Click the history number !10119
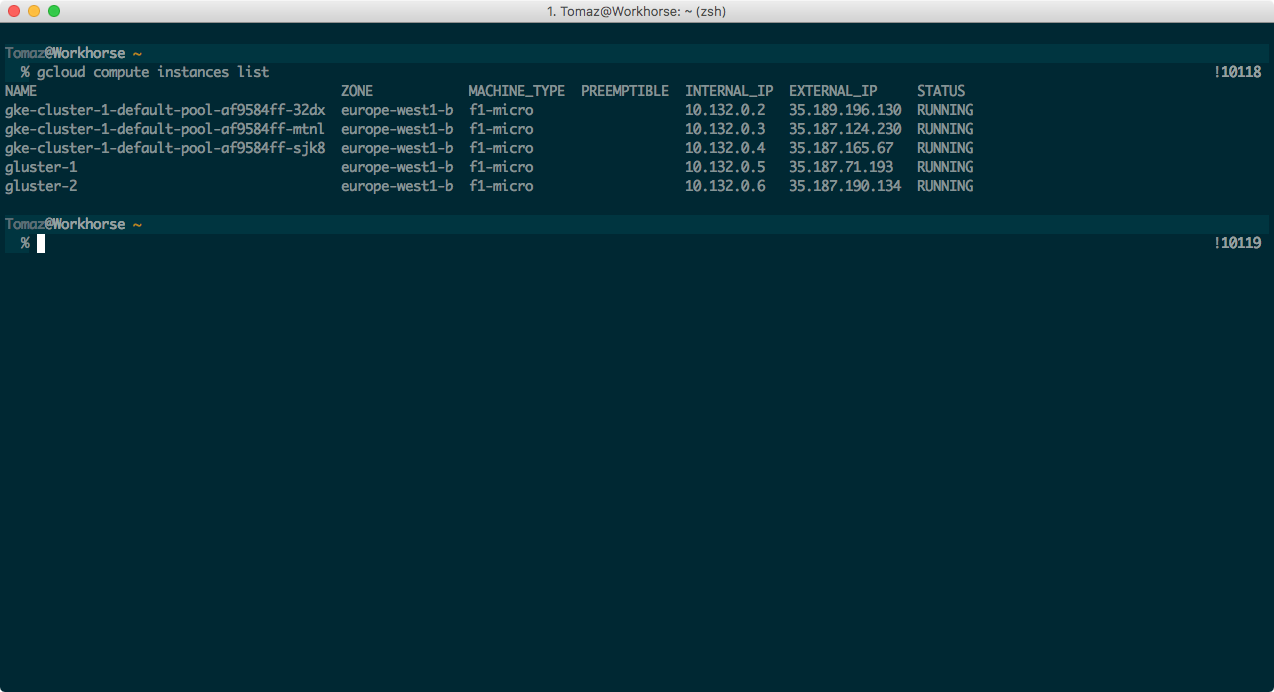 click(x=1237, y=243)
